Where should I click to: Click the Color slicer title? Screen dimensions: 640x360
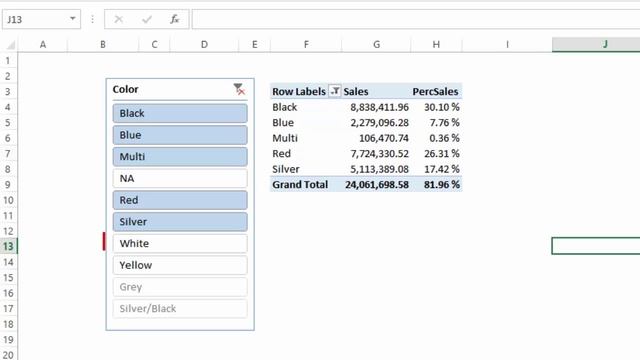[x=125, y=89]
